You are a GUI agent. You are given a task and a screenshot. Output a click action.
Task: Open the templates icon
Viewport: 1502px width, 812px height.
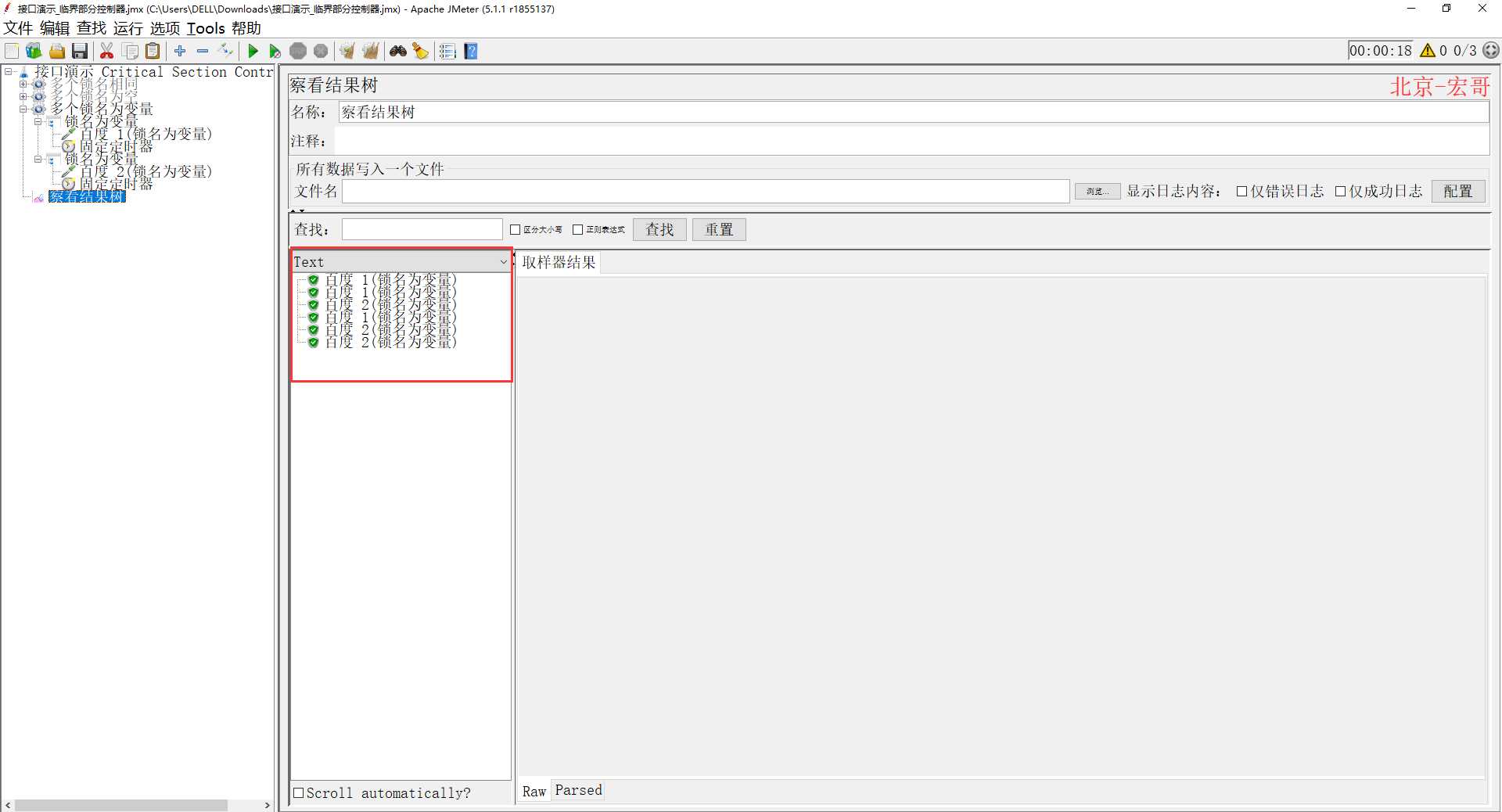(34, 51)
